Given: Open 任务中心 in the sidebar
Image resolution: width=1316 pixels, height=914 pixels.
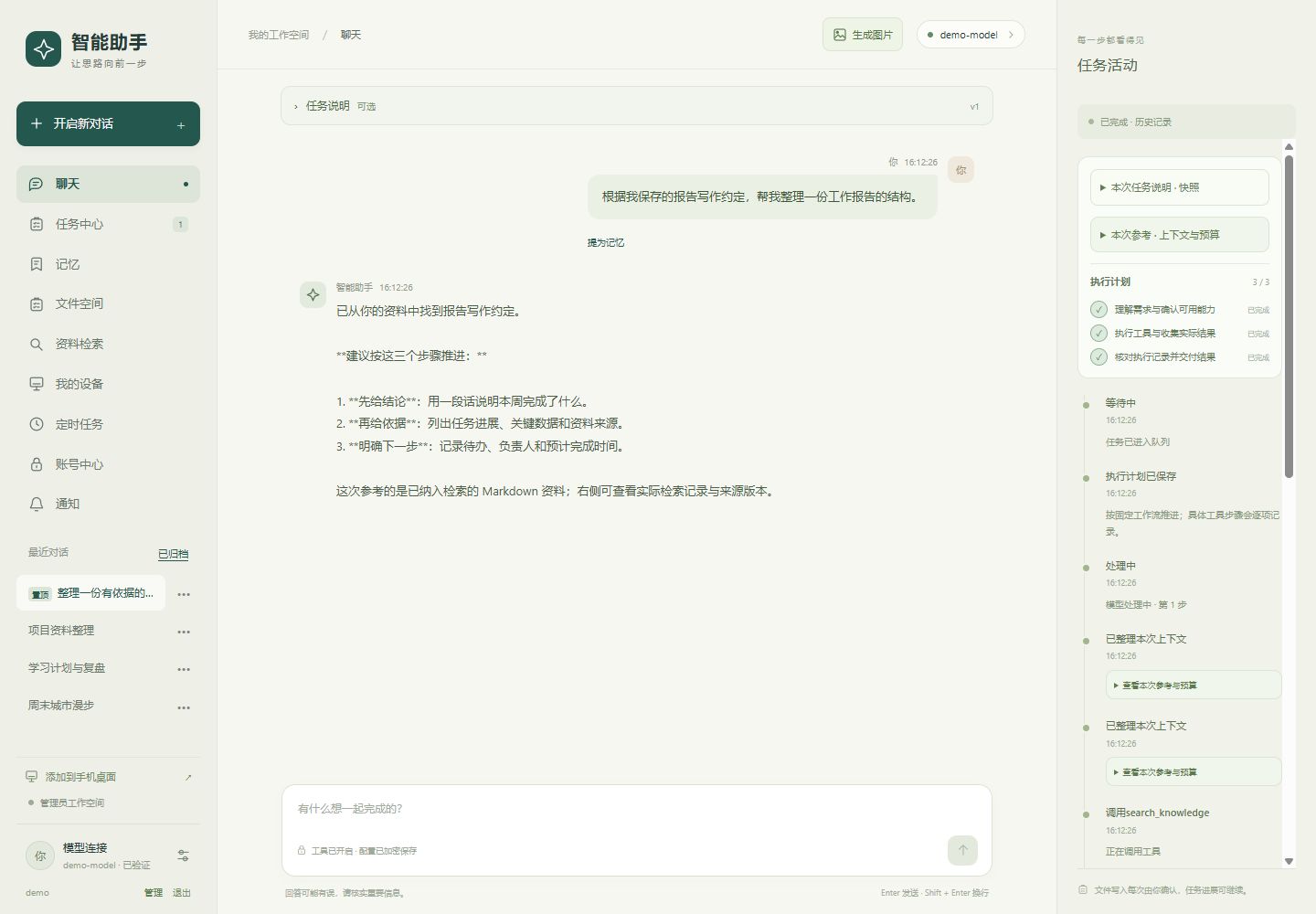Looking at the screenshot, I should (x=108, y=224).
